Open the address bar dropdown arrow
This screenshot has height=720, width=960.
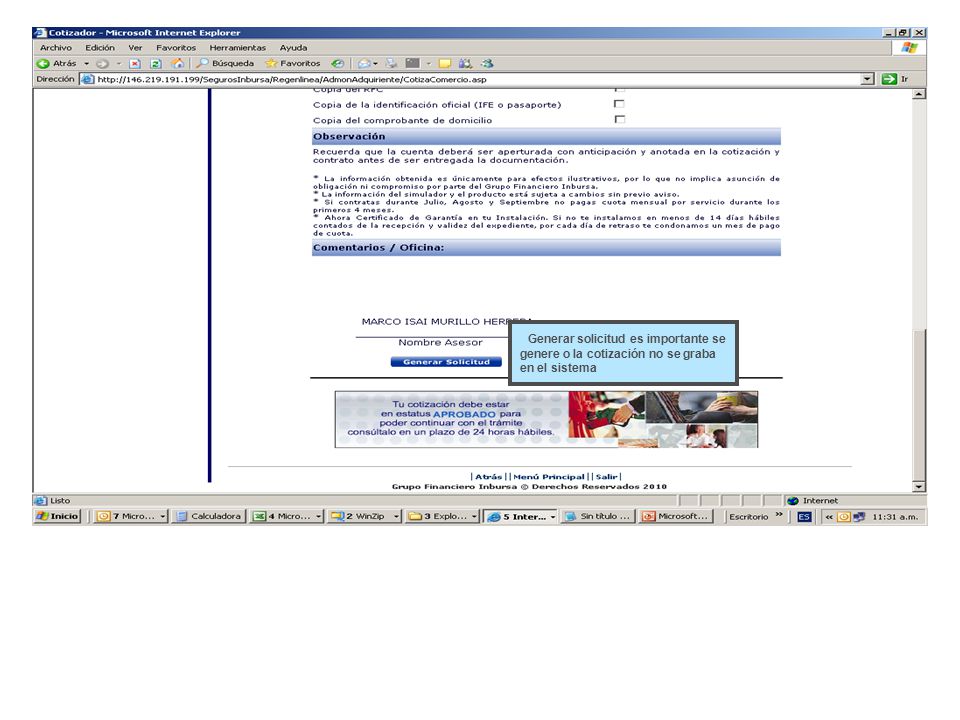pyautogui.click(x=868, y=79)
